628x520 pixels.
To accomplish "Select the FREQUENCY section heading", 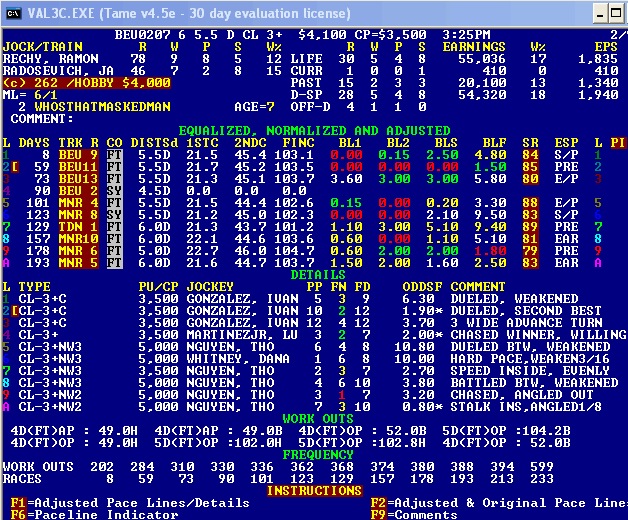I will coord(318,455).
